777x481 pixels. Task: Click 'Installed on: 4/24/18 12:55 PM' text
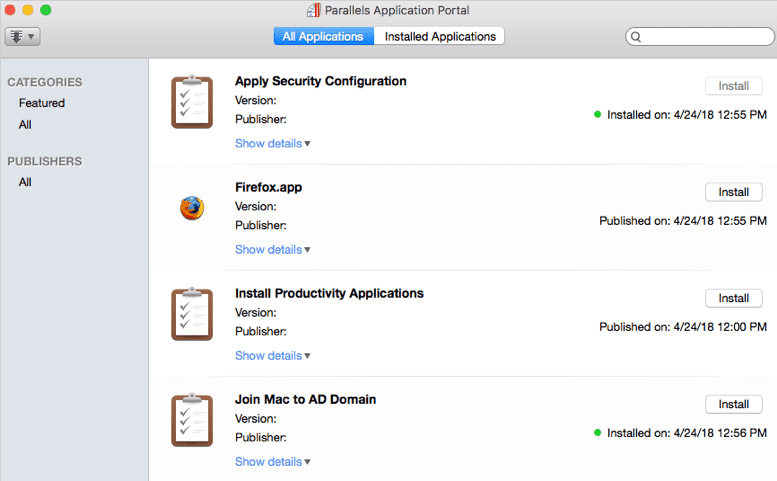pyautogui.click(x=687, y=115)
